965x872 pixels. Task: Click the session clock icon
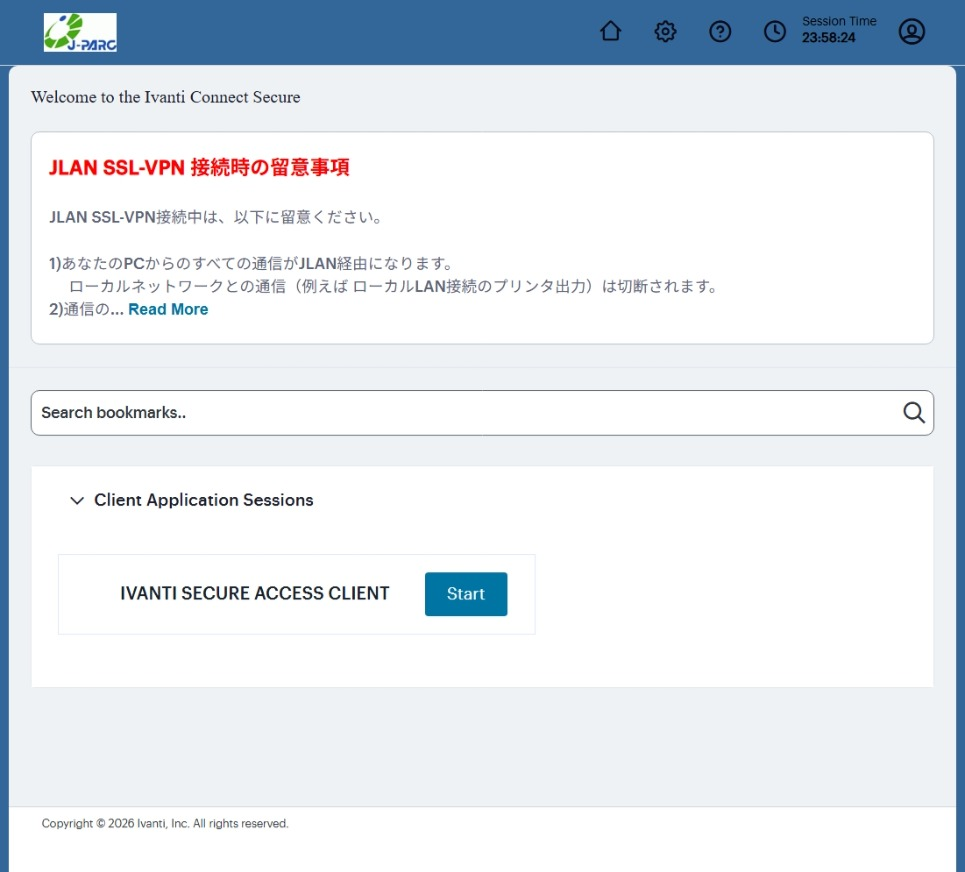(x=775, y=32)
